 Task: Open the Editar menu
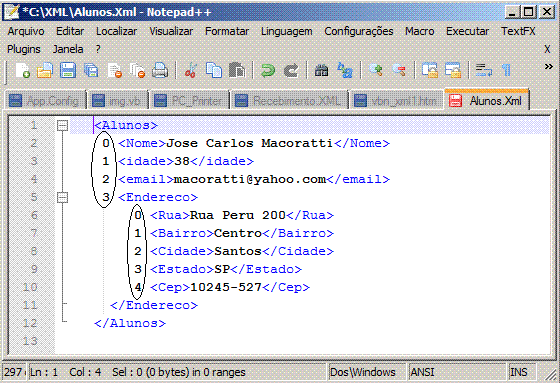point(70,31)
